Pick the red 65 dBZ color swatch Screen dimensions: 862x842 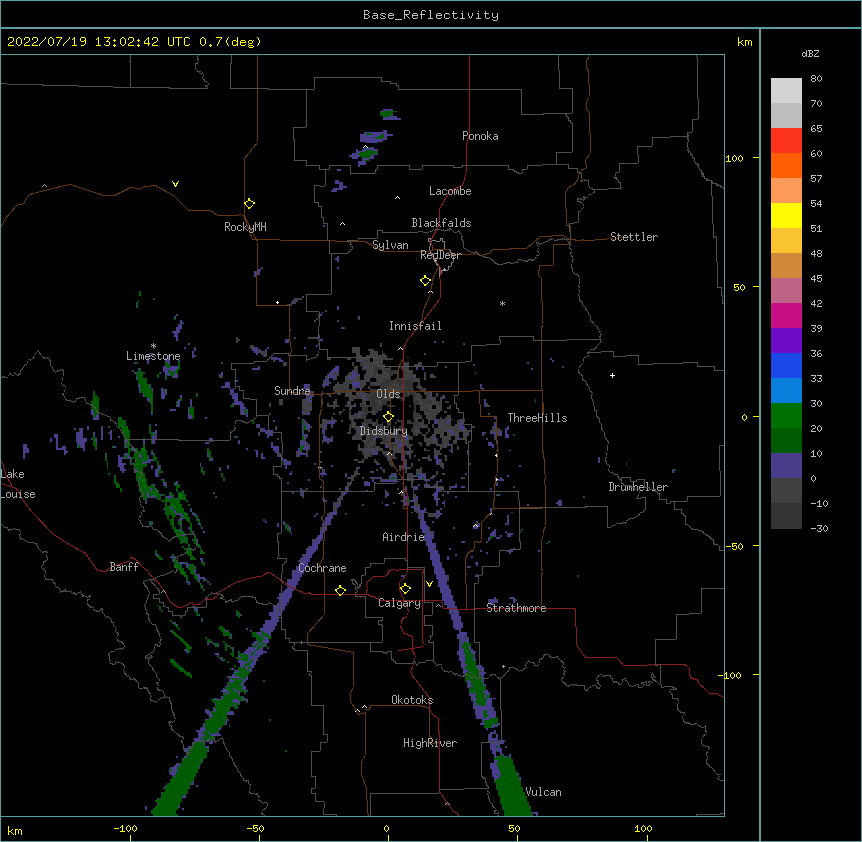786,141
